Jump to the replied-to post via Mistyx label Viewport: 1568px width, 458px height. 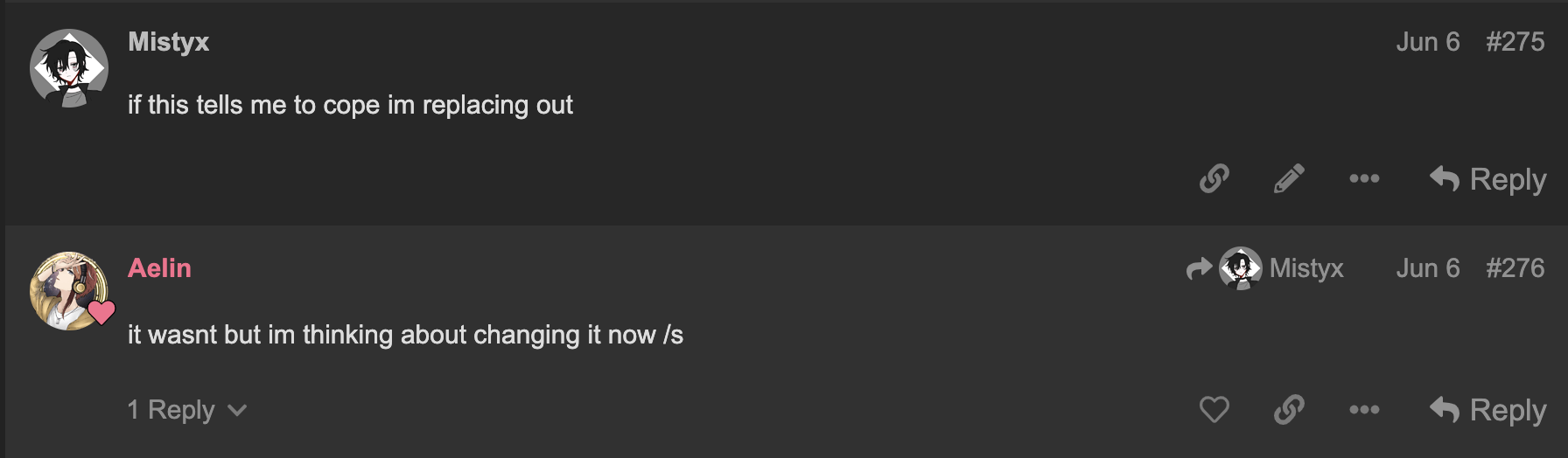(x=1305, y=268)
